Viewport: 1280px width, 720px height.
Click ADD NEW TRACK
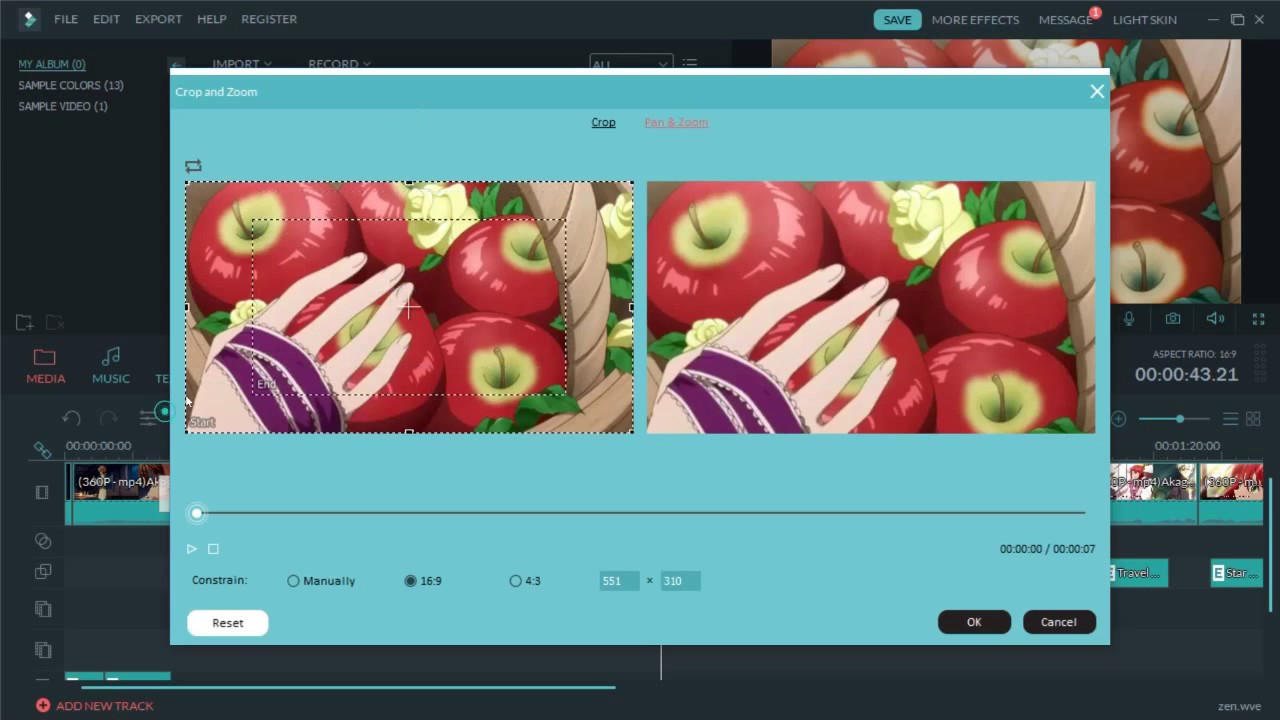coord(95,706)
